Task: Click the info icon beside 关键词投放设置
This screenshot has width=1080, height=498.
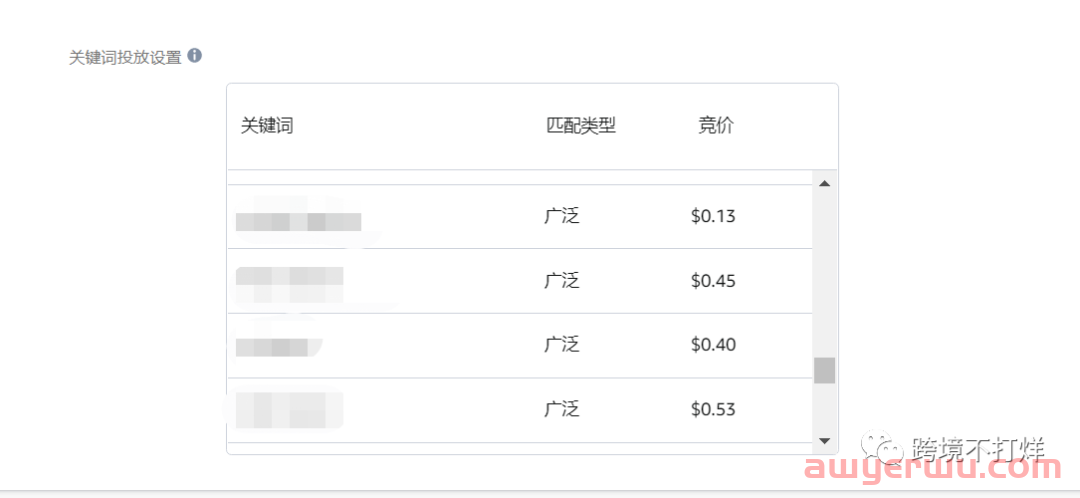Action: [195, 56]
